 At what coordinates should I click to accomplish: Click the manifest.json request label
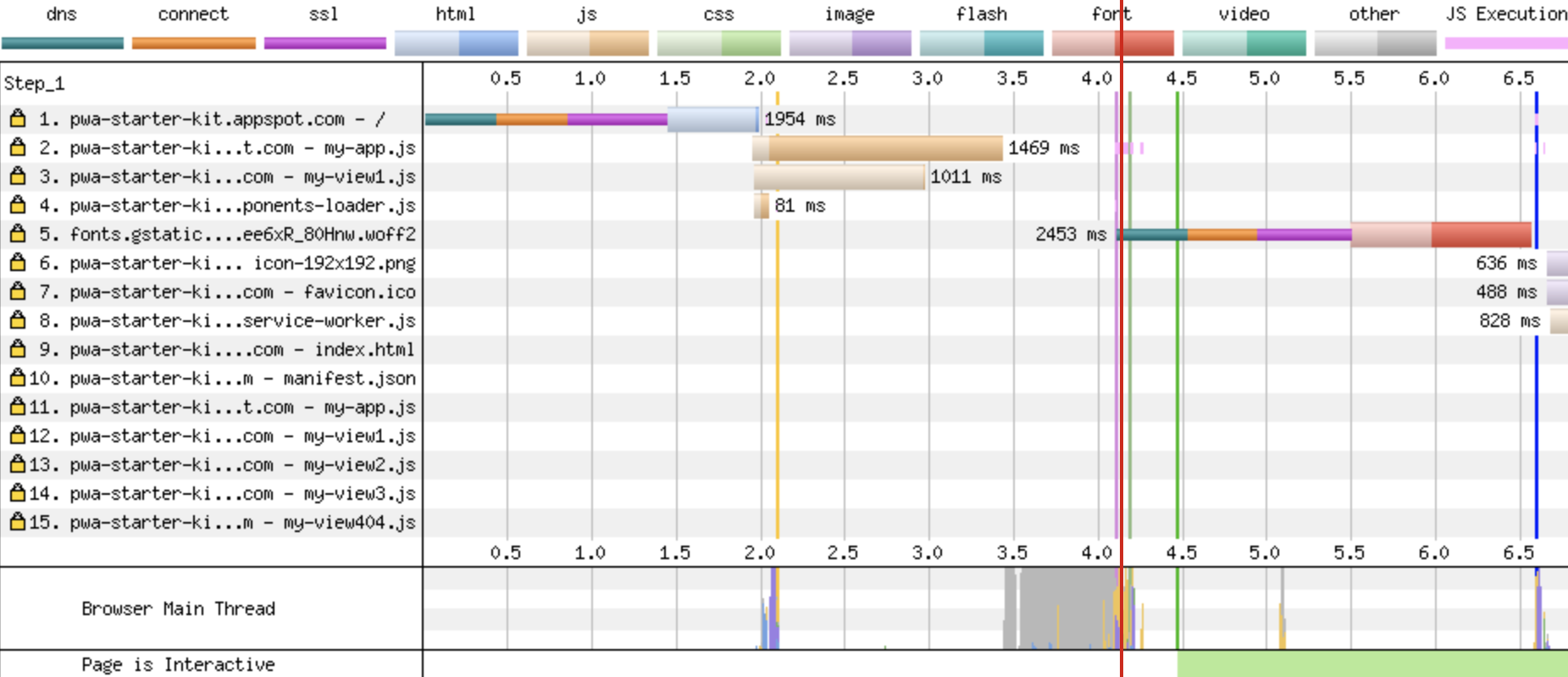click(x=222, y=378)
